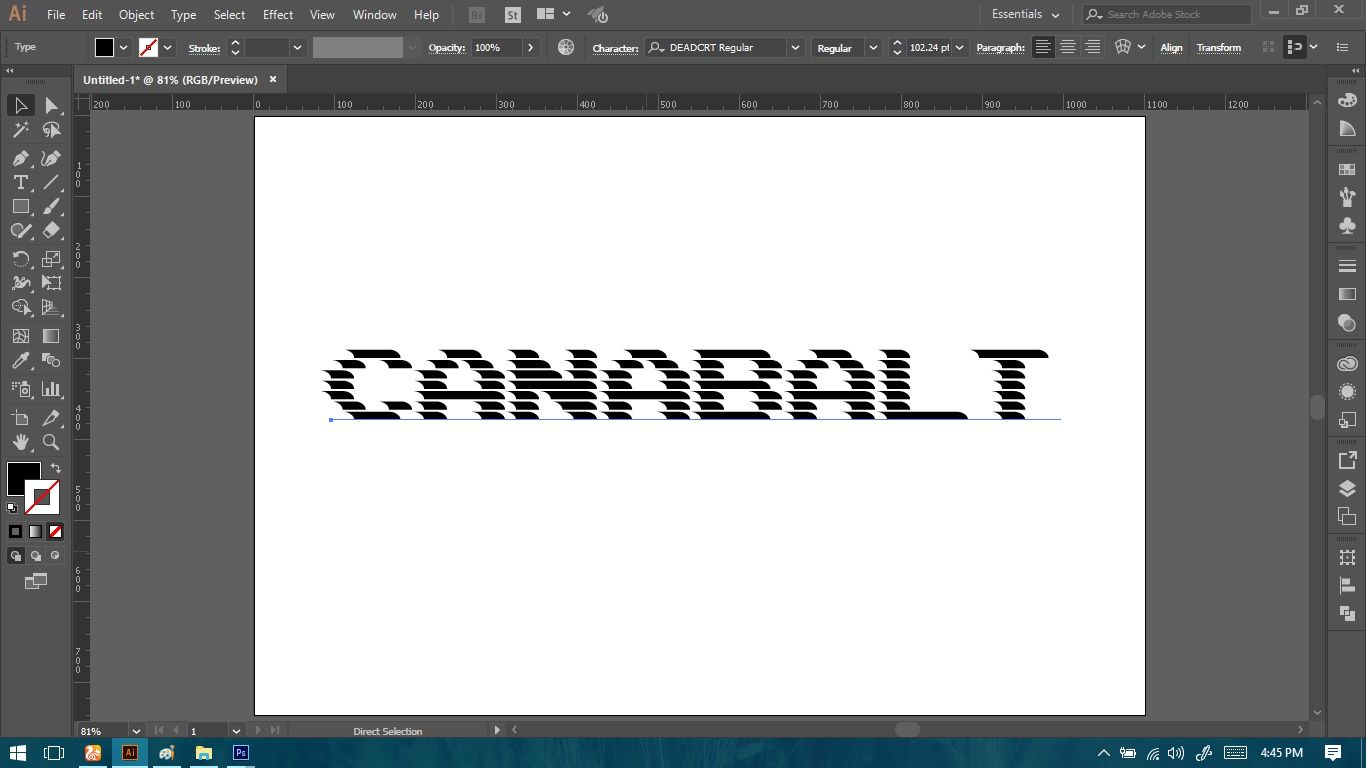Screen dimensions: 1366x768
Task: Click the Recolor Artwork icon
Action: (x=566, y=47)
